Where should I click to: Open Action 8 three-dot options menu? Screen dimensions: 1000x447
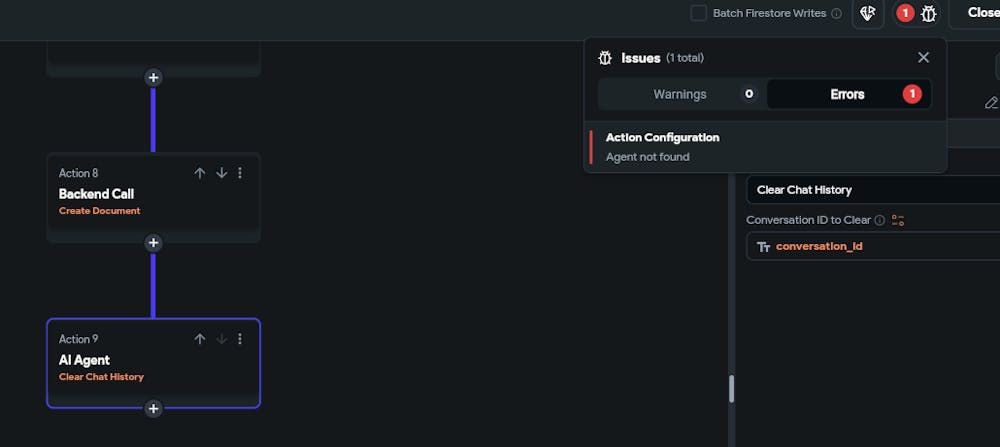(240, 173)
